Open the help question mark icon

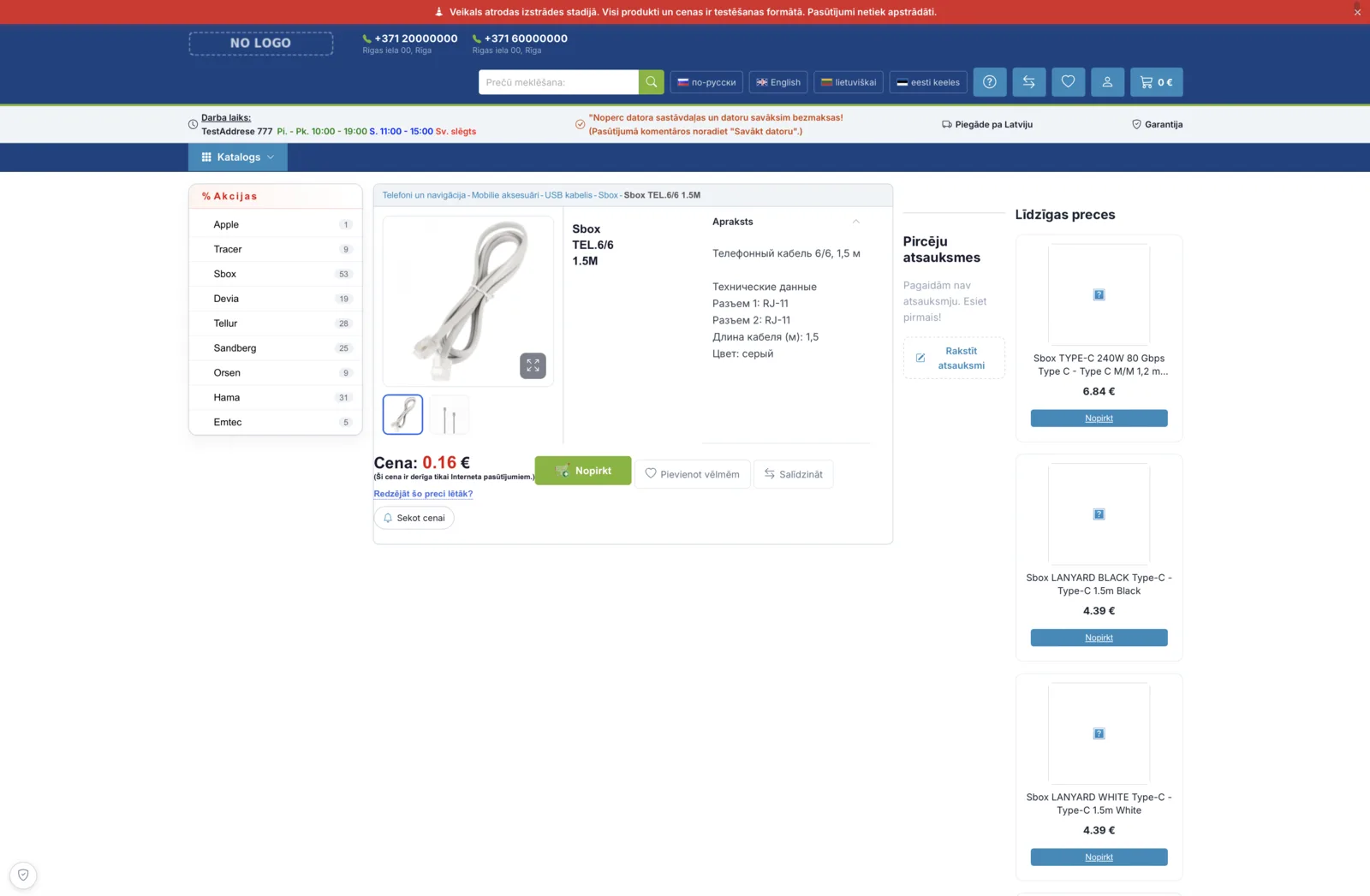990,82
